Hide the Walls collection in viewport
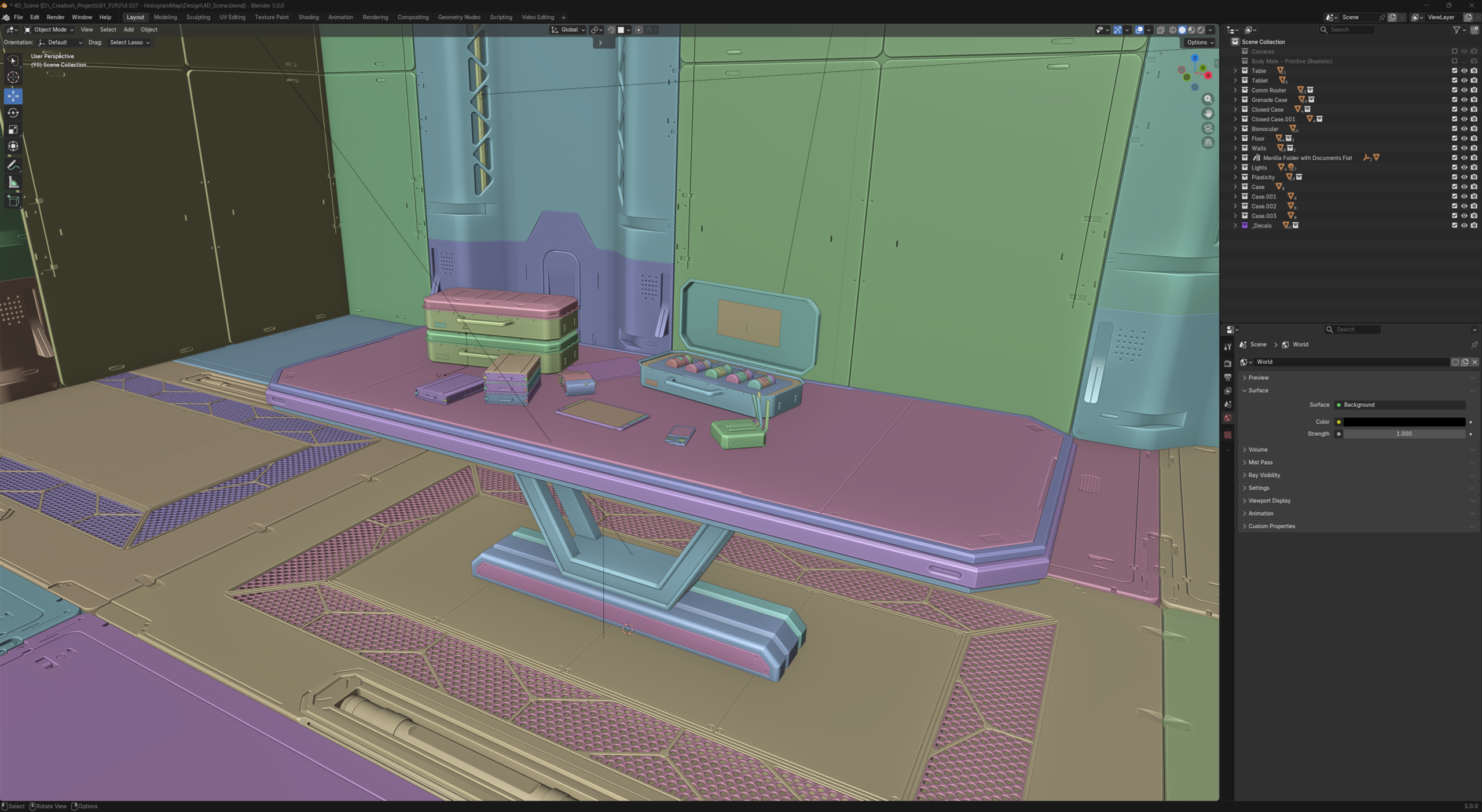 tap(1464, 148)
